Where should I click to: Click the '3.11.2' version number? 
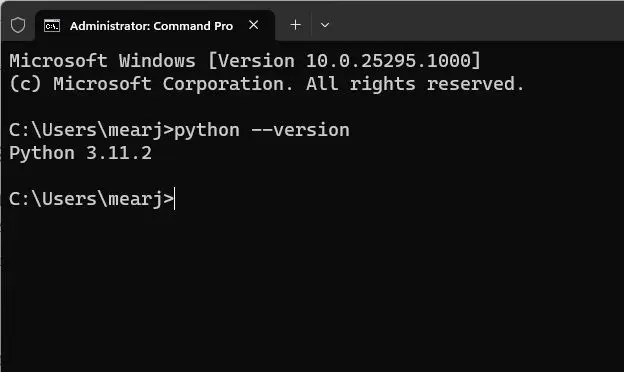[119, 153]
